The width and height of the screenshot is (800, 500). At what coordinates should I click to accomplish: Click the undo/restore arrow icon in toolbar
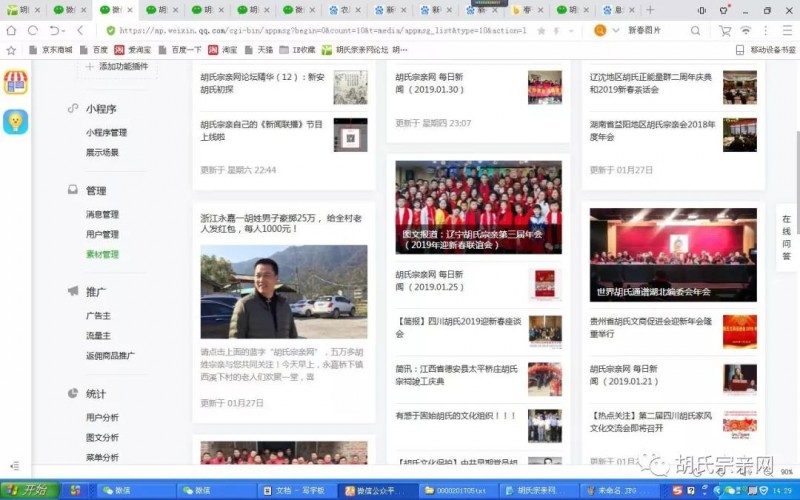pyautogui.click(x=54, y=31)
